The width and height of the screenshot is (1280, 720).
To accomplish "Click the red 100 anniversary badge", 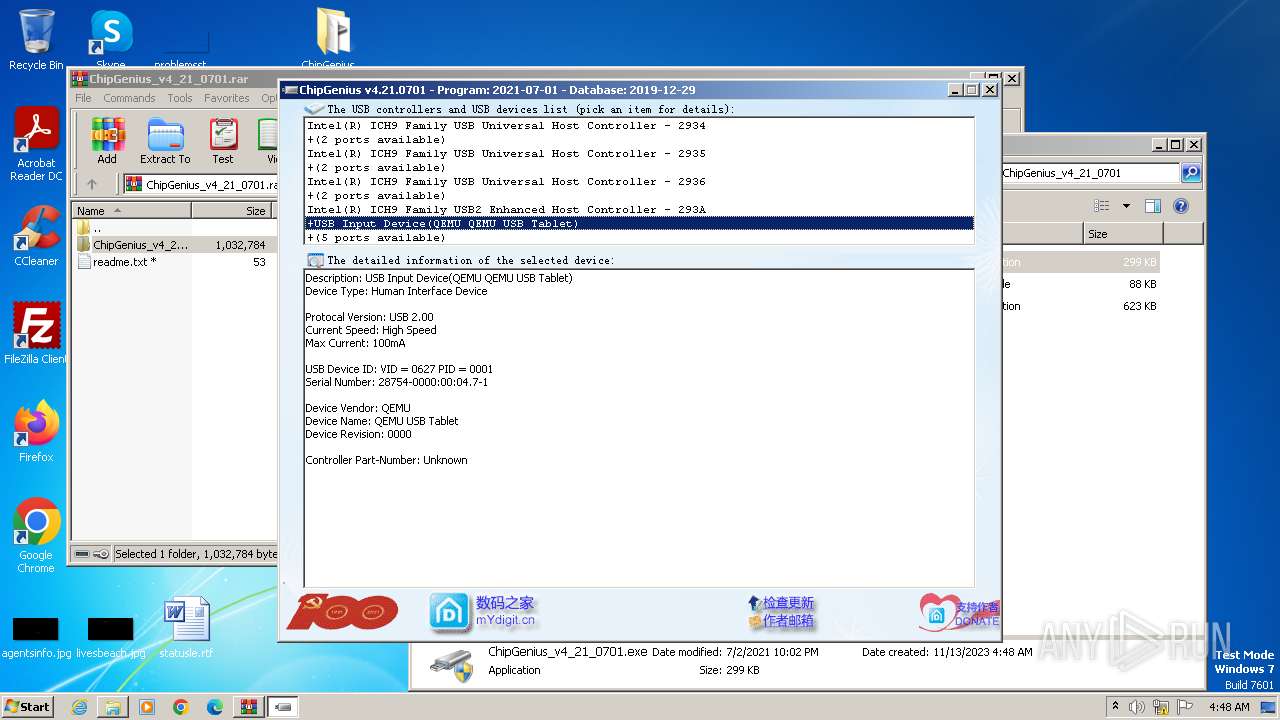I will pos(343,612).
